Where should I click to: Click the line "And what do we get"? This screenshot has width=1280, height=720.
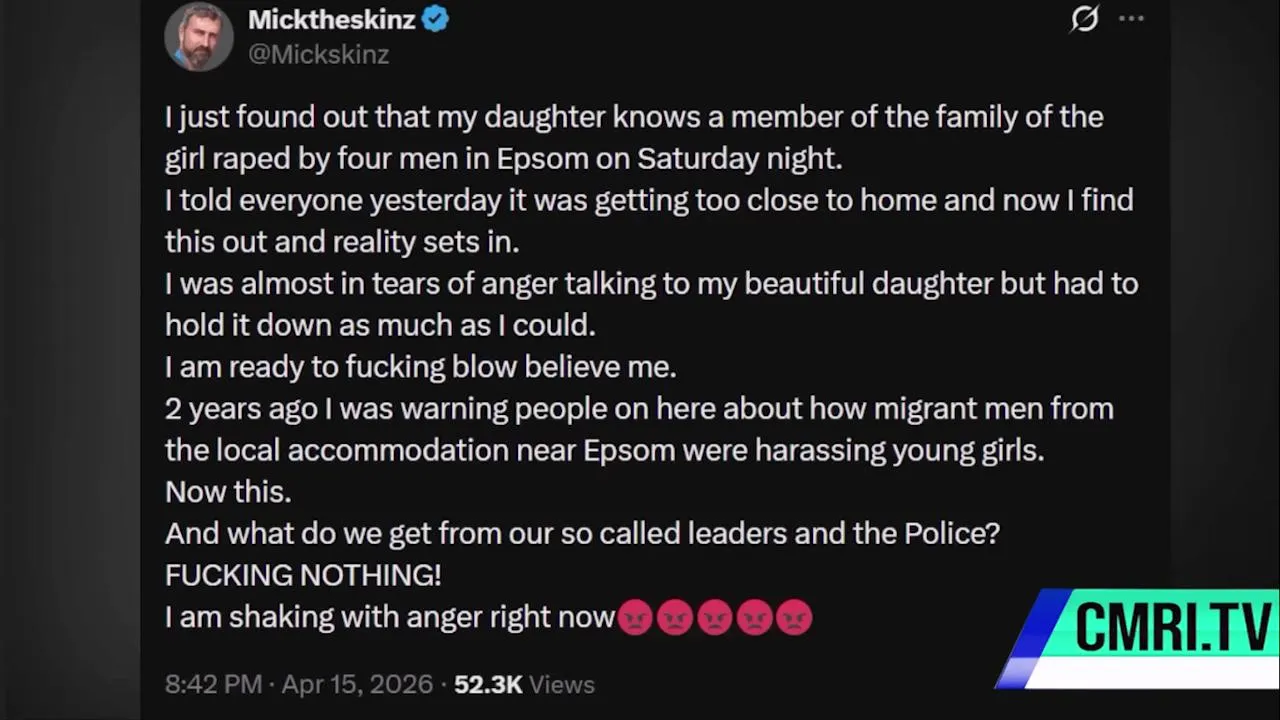[582, 533]
